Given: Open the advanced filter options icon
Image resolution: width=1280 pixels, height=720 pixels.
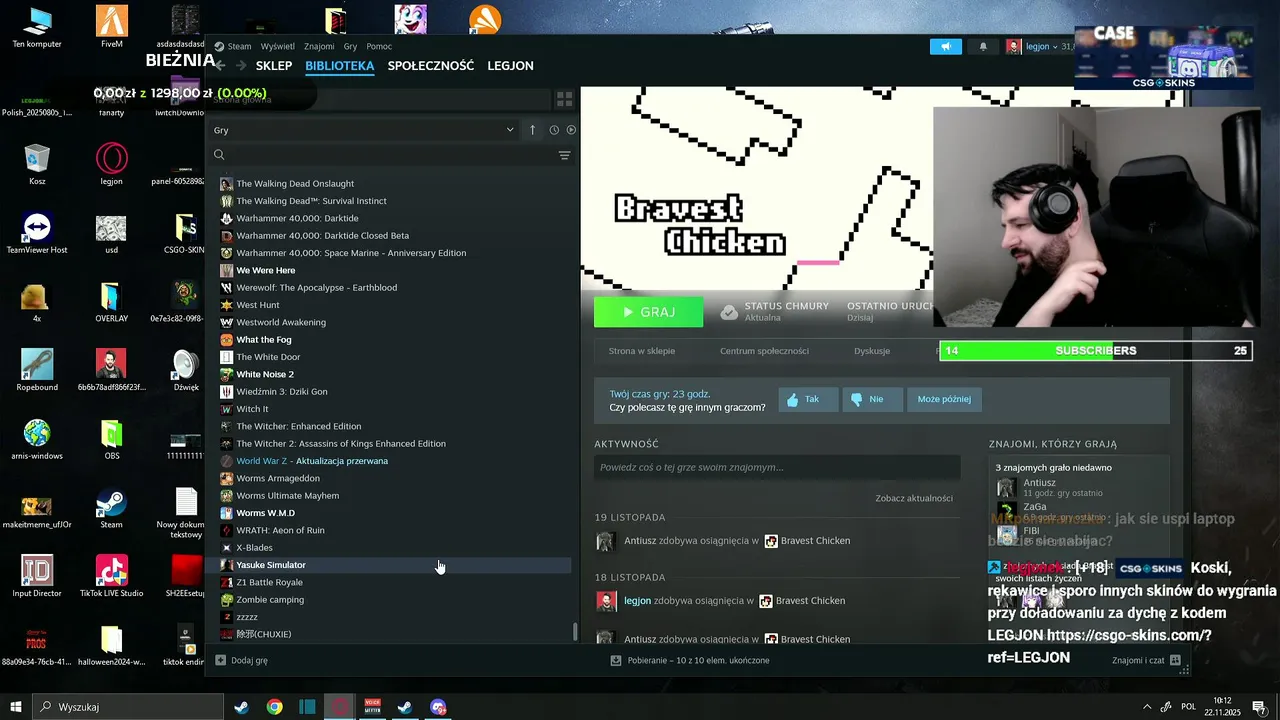Looking at the screenshot, I should coord(564,155).
